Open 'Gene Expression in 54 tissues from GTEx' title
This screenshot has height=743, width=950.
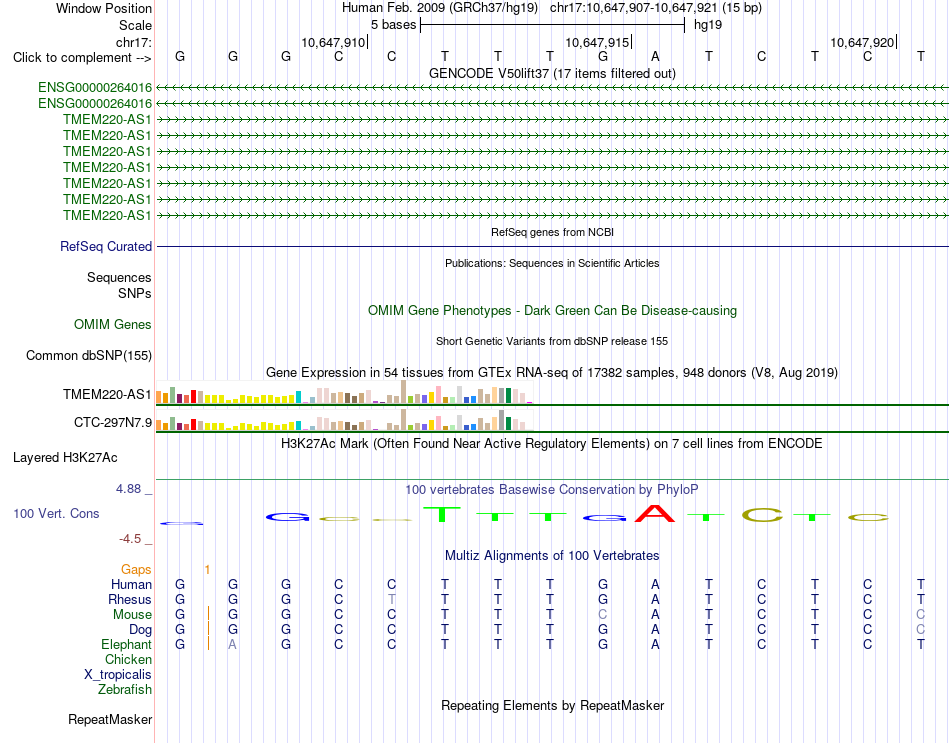point(552,372)
